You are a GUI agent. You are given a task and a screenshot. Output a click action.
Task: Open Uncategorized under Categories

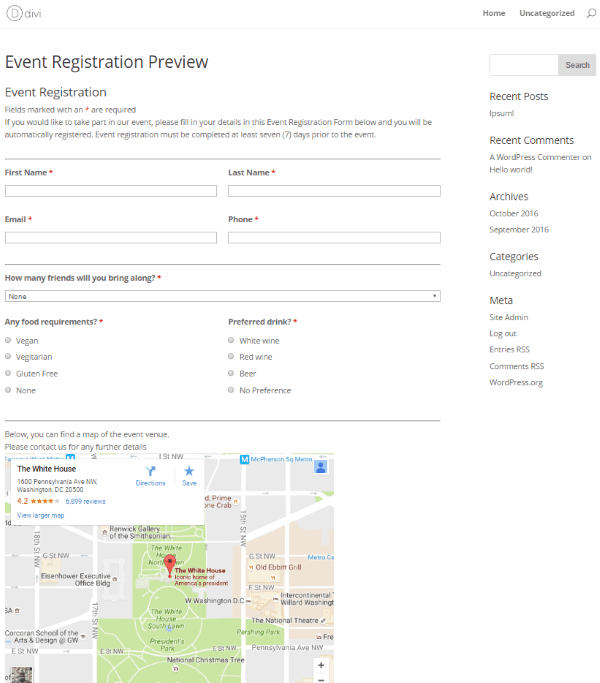point(515,274)
